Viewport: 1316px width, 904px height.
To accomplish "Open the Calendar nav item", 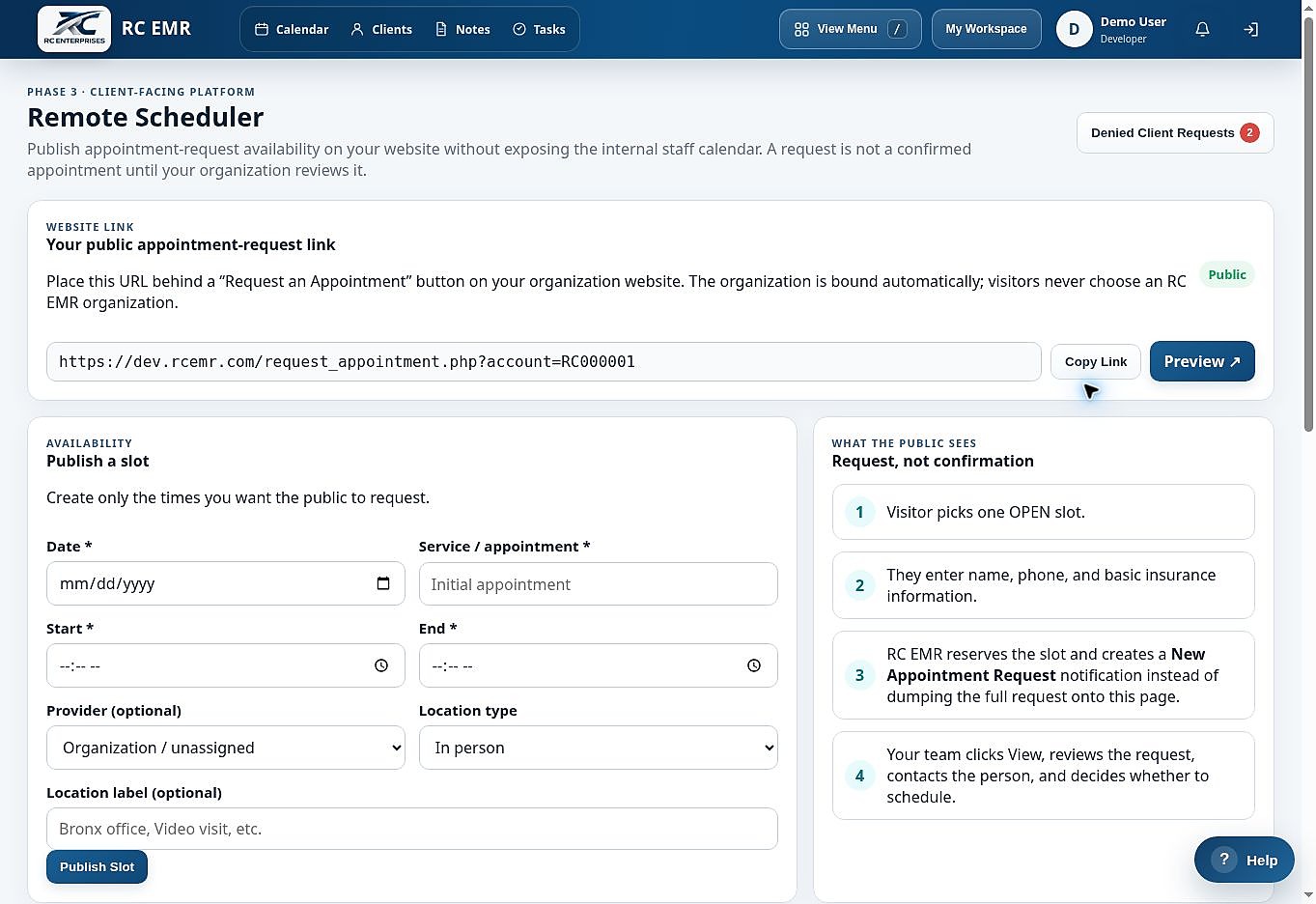I will tap(292, 29).
